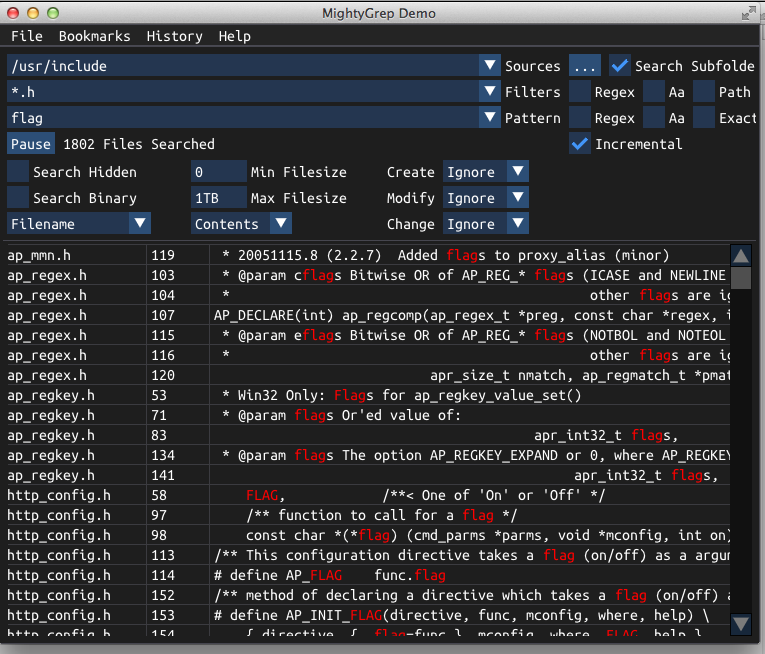This screenshot has height=654, width=765.
Task: Enable the Search Hidden checkbox
Action: click(x=18, y=172)
